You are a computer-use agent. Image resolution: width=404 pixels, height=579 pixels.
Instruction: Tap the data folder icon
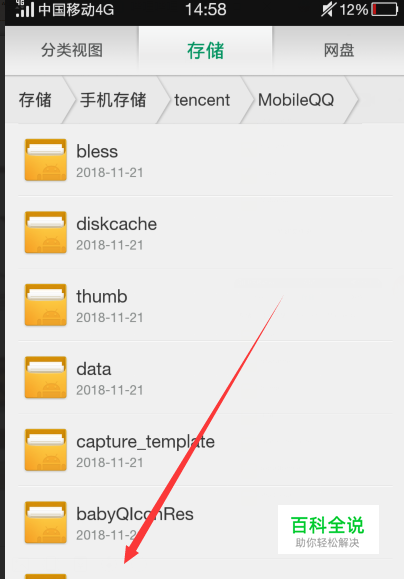(x=45, y=377)
